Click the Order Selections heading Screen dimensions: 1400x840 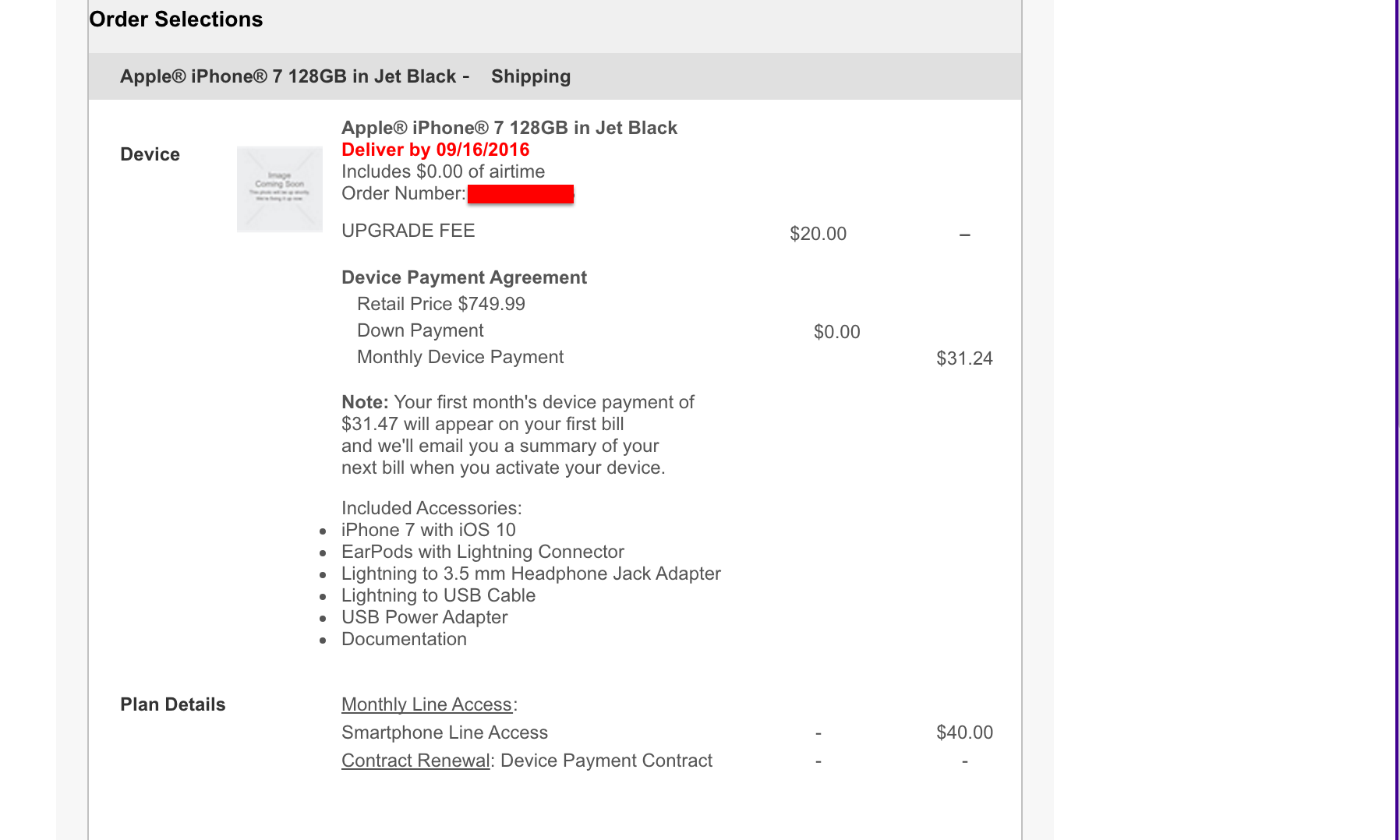[x=176, y=19]
